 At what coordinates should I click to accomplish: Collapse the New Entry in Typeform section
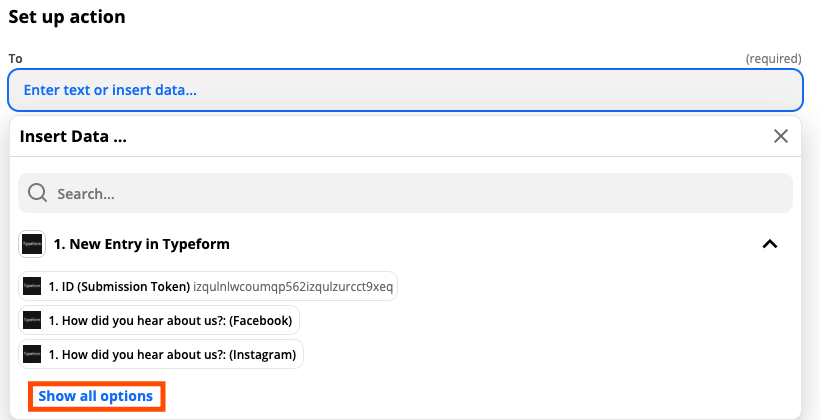(769, 244)
